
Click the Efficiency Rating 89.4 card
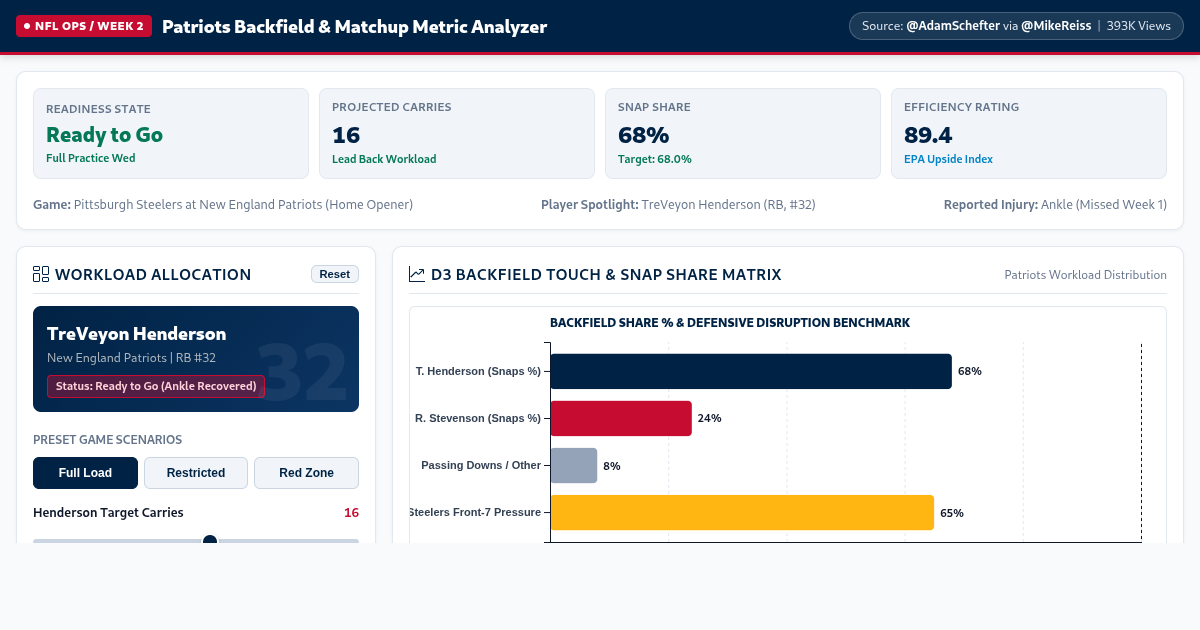point(1029,133)
